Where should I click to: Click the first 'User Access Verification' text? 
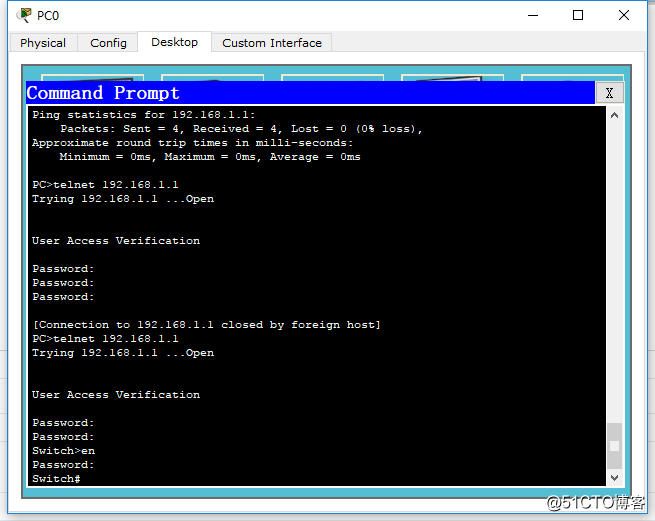point(116,241)
